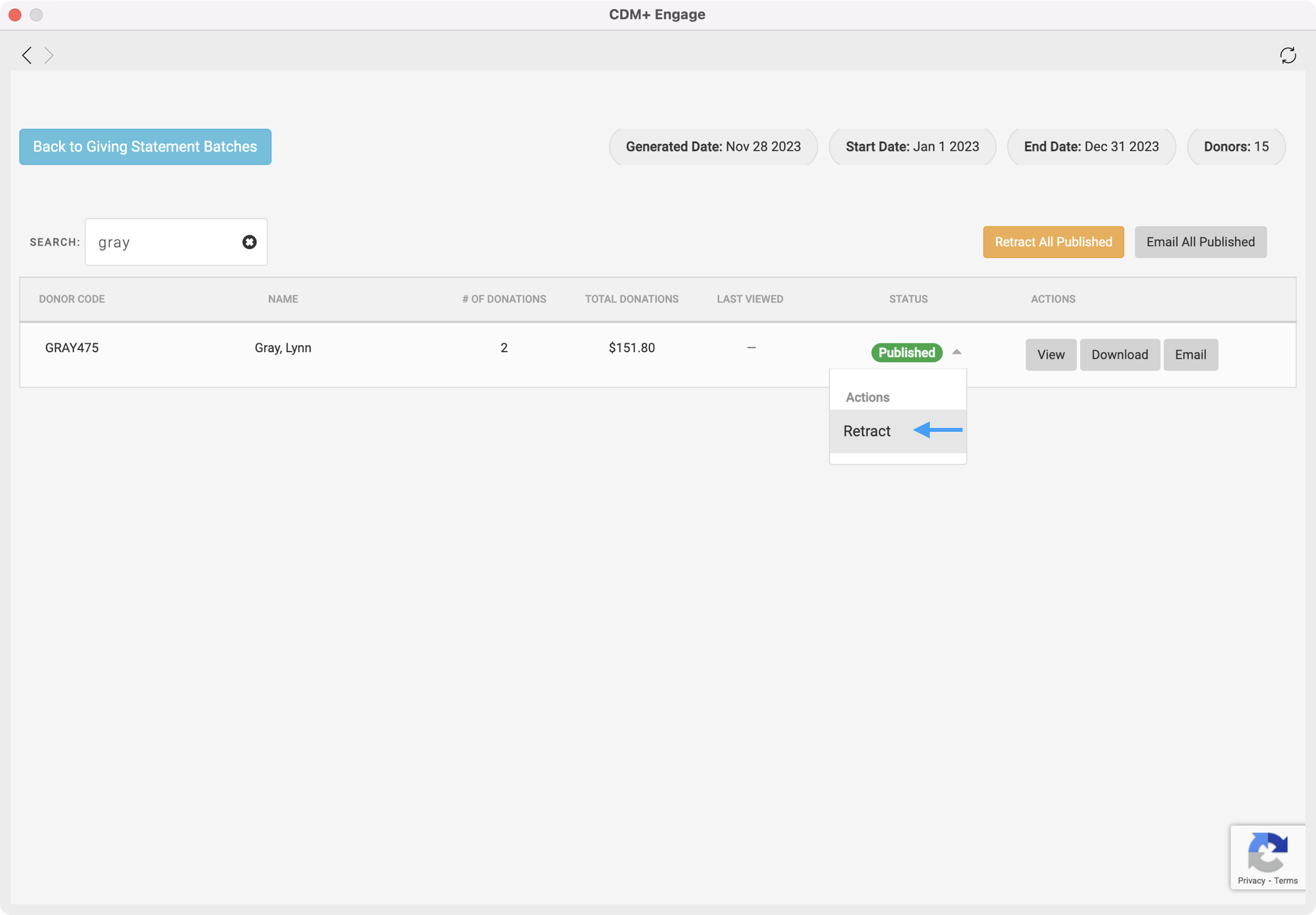Click the forward navigation arrow
Screen dimensions: 1316x915
coord(49,55)
